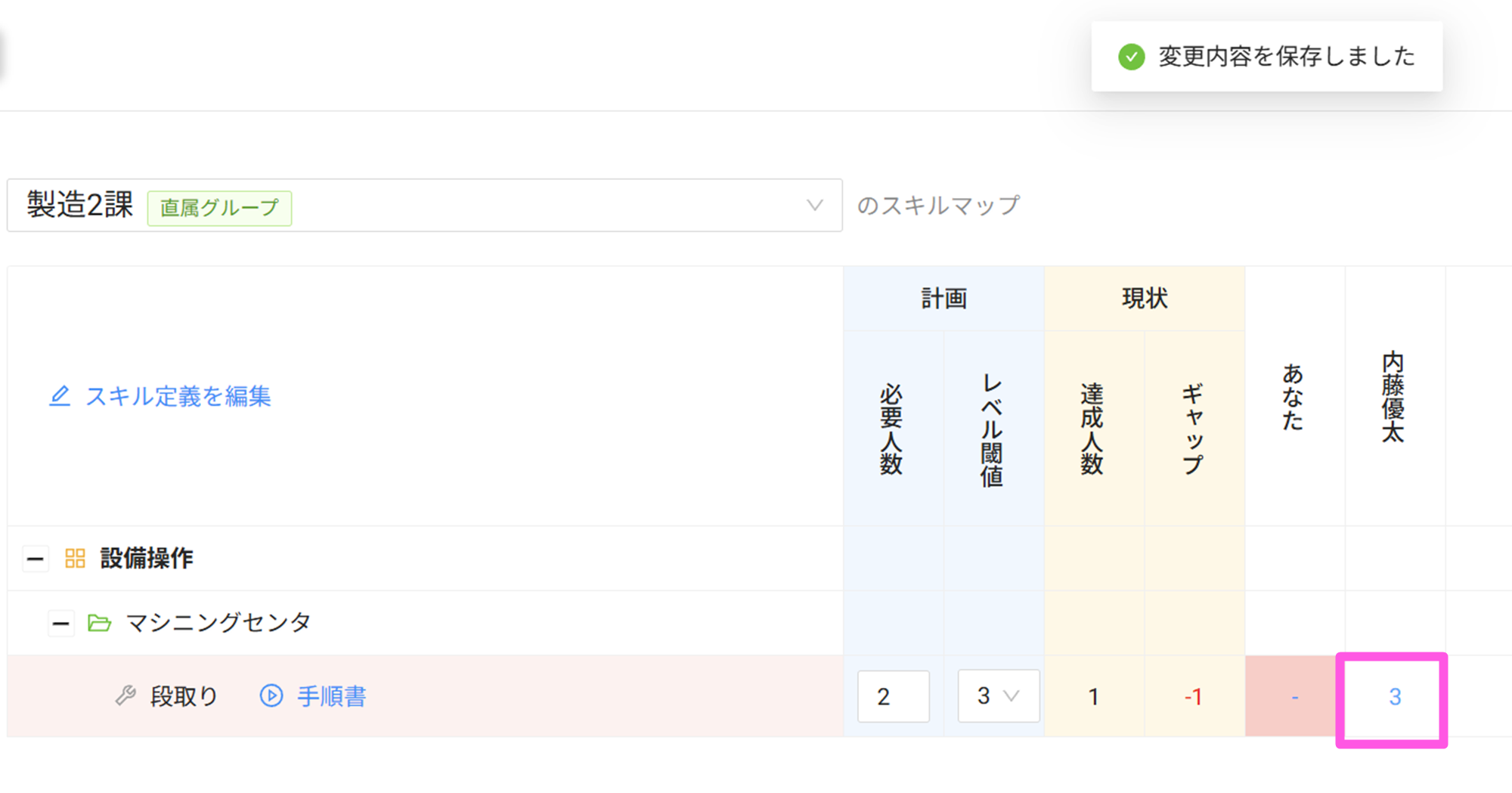
Task: Collapse the 設備操作 category
Action: [35, 559]
